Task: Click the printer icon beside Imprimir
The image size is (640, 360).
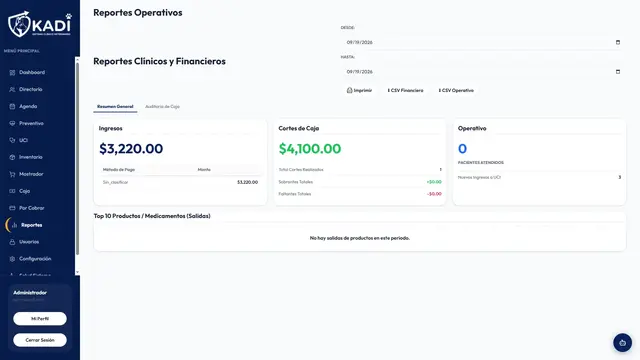Action: tap(349, 90)
